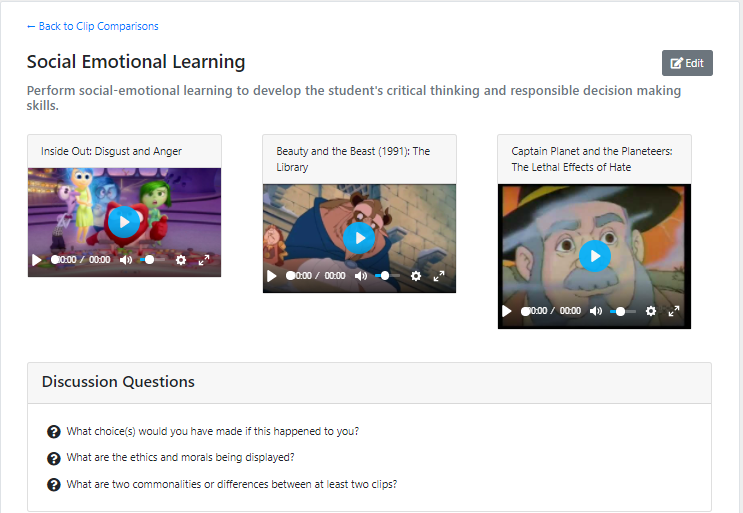Open settings gear on Captain Planet video
Viewport: 743px width, 513px height.
pyautogui.click(x=651, y=311)
